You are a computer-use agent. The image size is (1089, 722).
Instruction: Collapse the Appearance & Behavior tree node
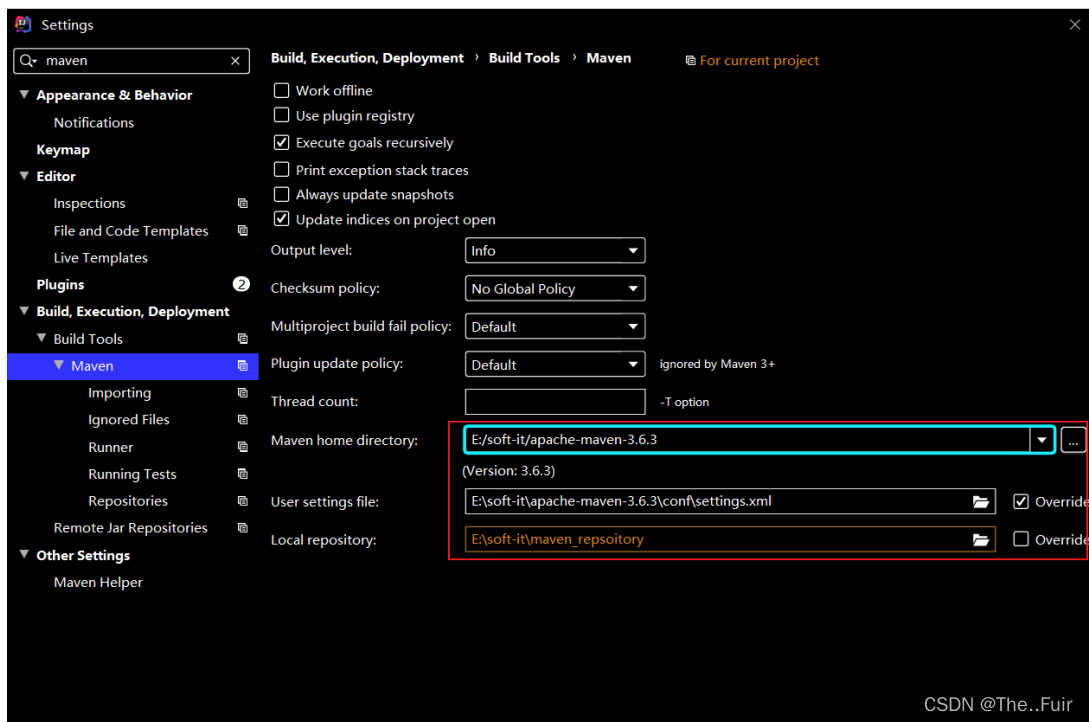[x=24, y=94]
